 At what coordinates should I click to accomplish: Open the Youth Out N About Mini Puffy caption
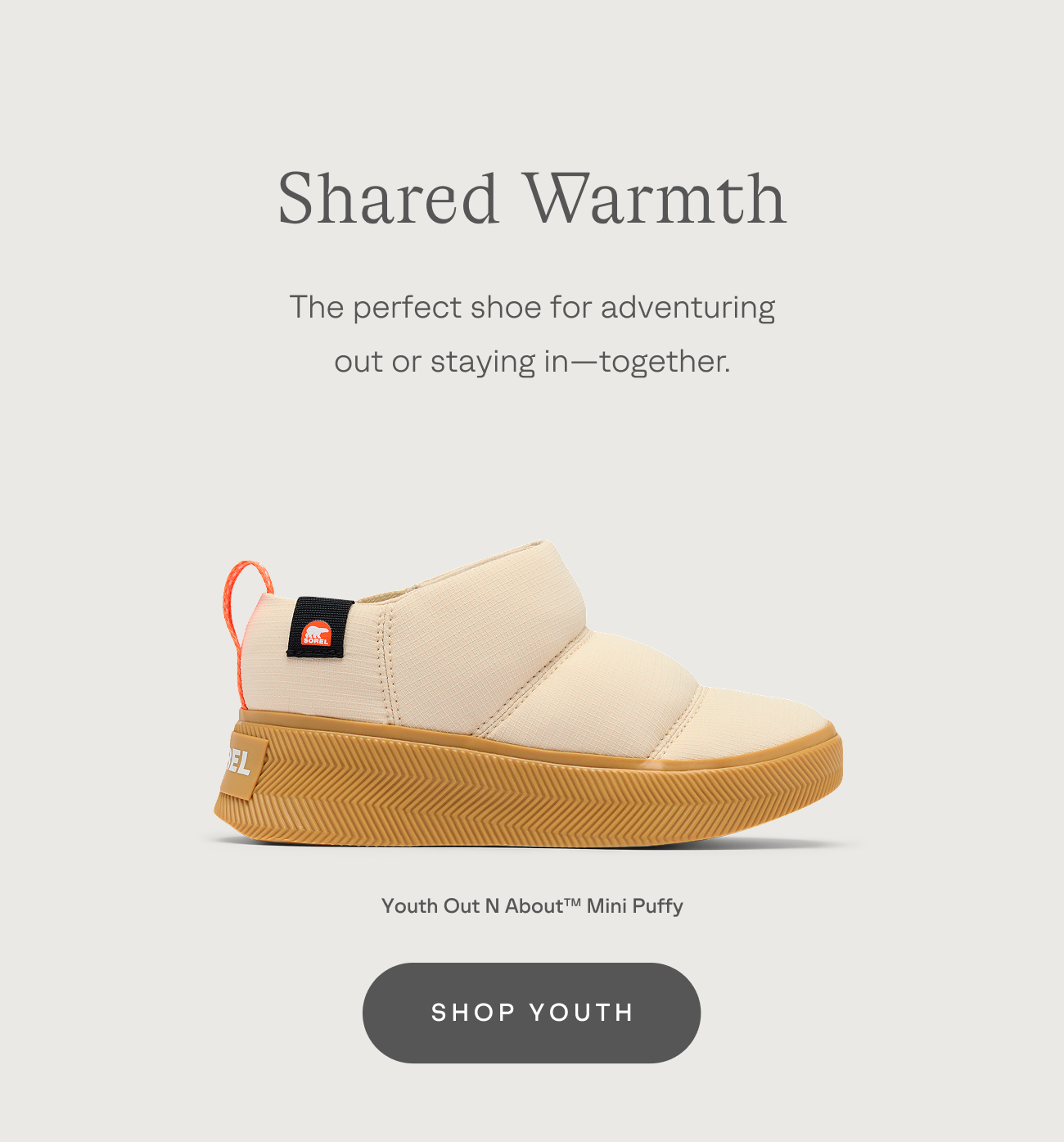(x=532, y=906)
